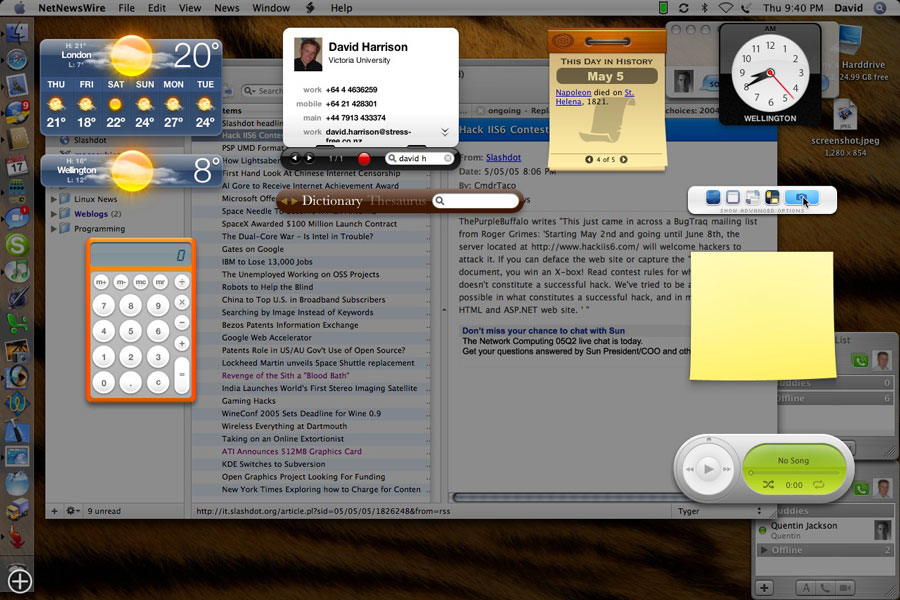Viewport: 900px width, 600px height.
Task: Play music in the iTunes widget
Action: (708, 469)
